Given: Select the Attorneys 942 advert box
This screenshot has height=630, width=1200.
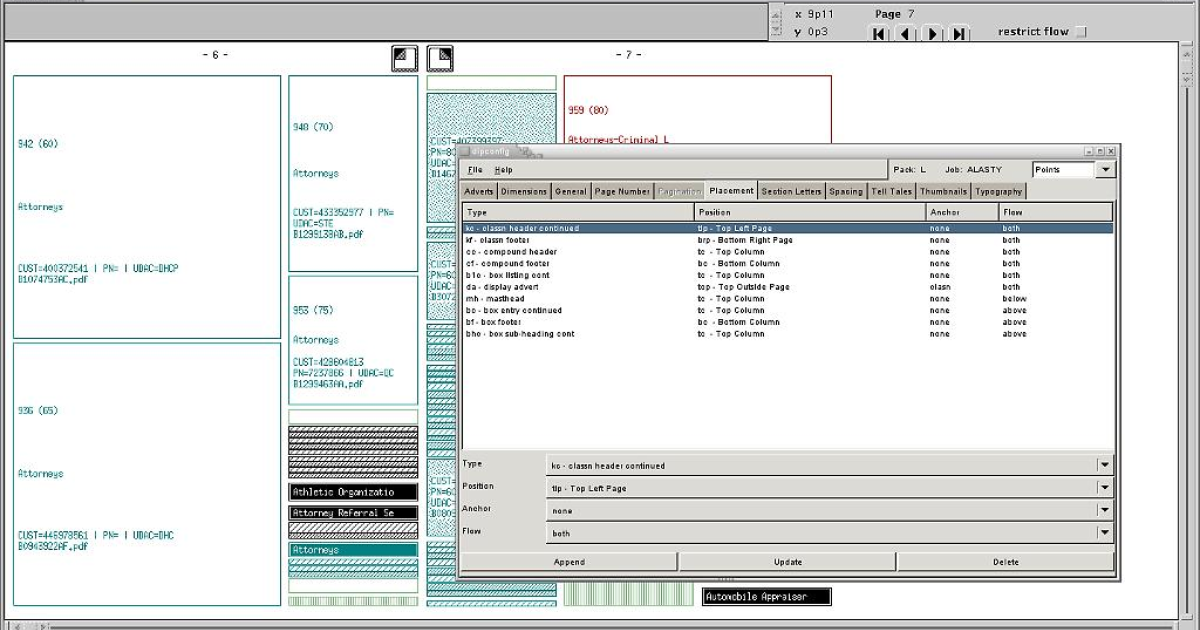Looking at the screenshot, I should click(x=147, y=207).
